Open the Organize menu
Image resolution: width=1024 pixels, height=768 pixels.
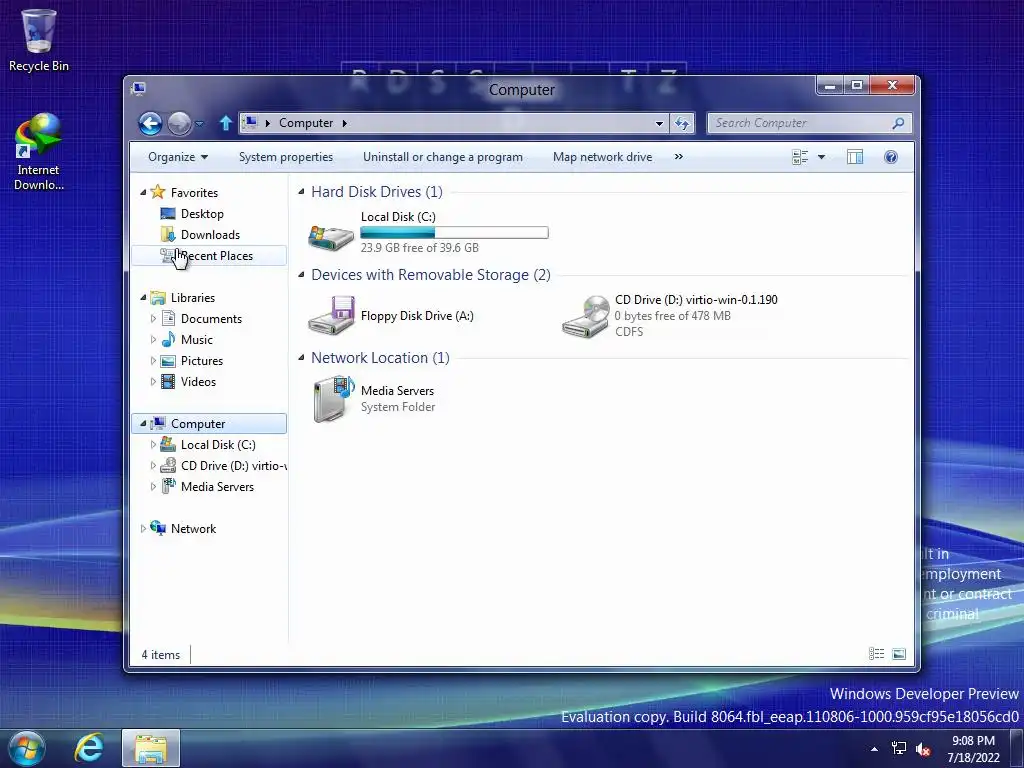click(178, 157)
